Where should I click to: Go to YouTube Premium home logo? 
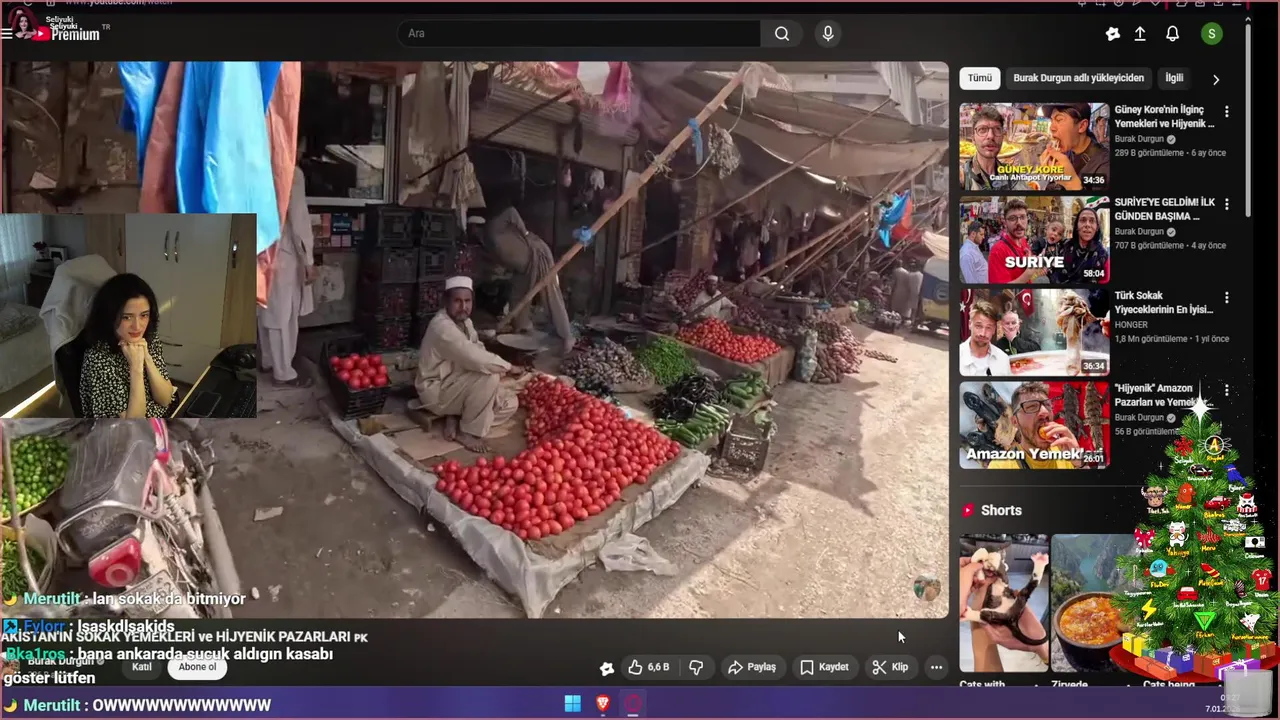click(67, 34)
